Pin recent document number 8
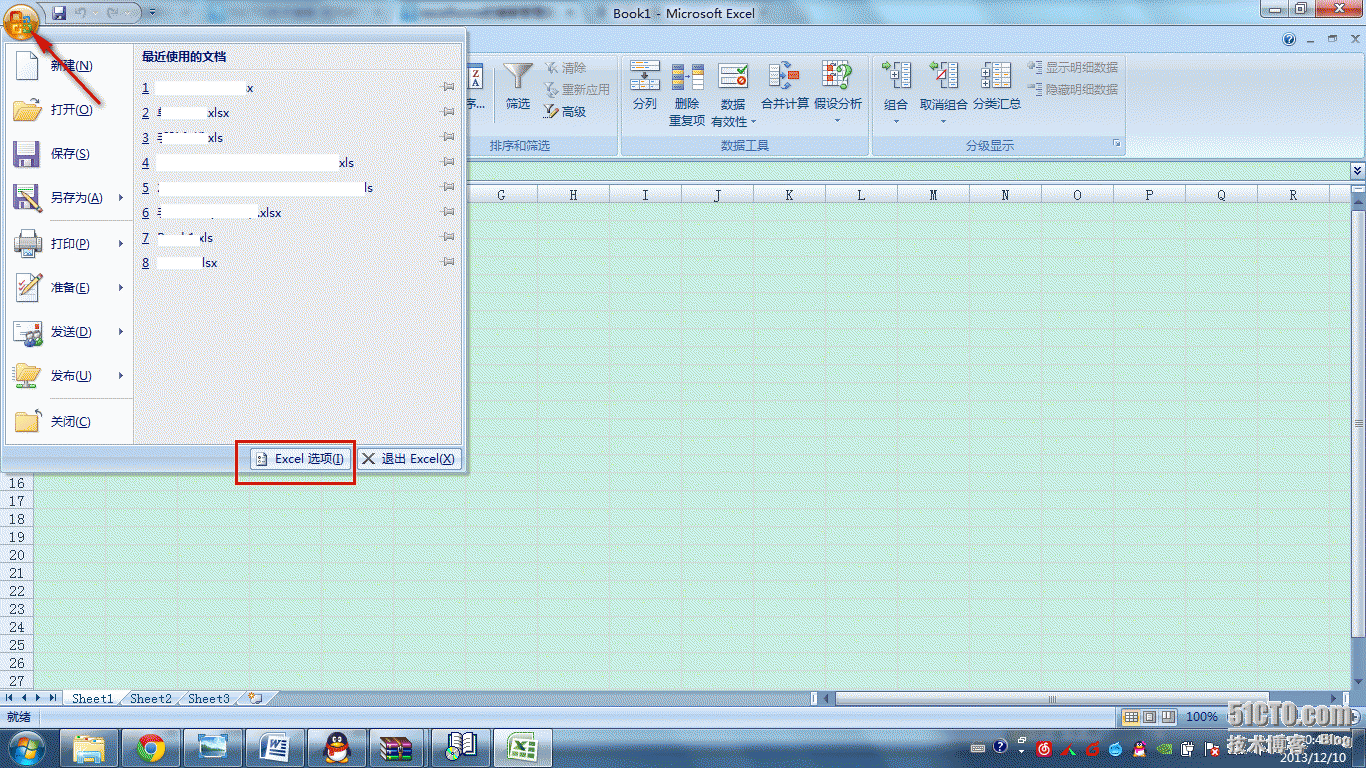 (448, 263)
